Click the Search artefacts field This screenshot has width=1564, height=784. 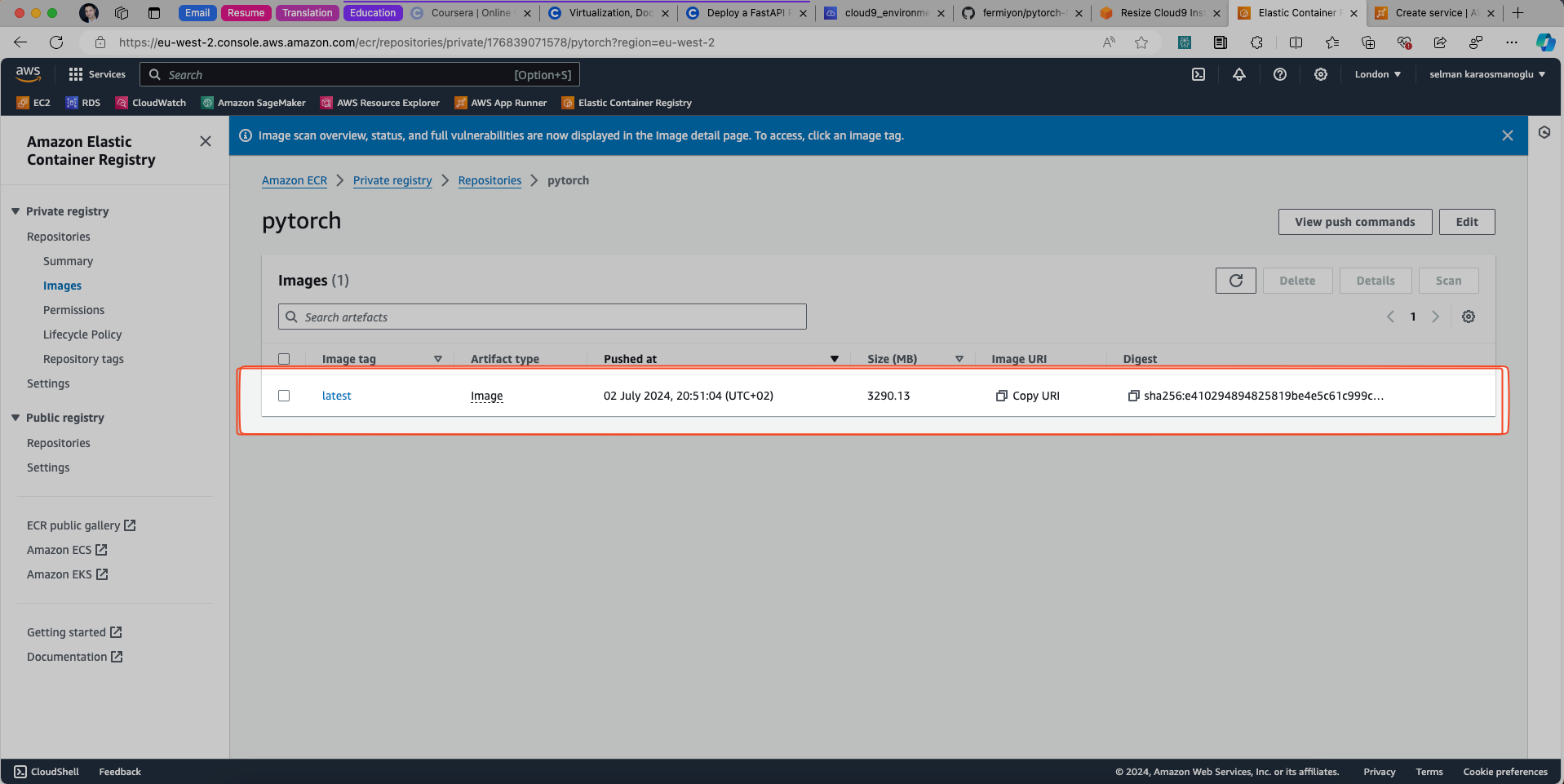[543, 317]
